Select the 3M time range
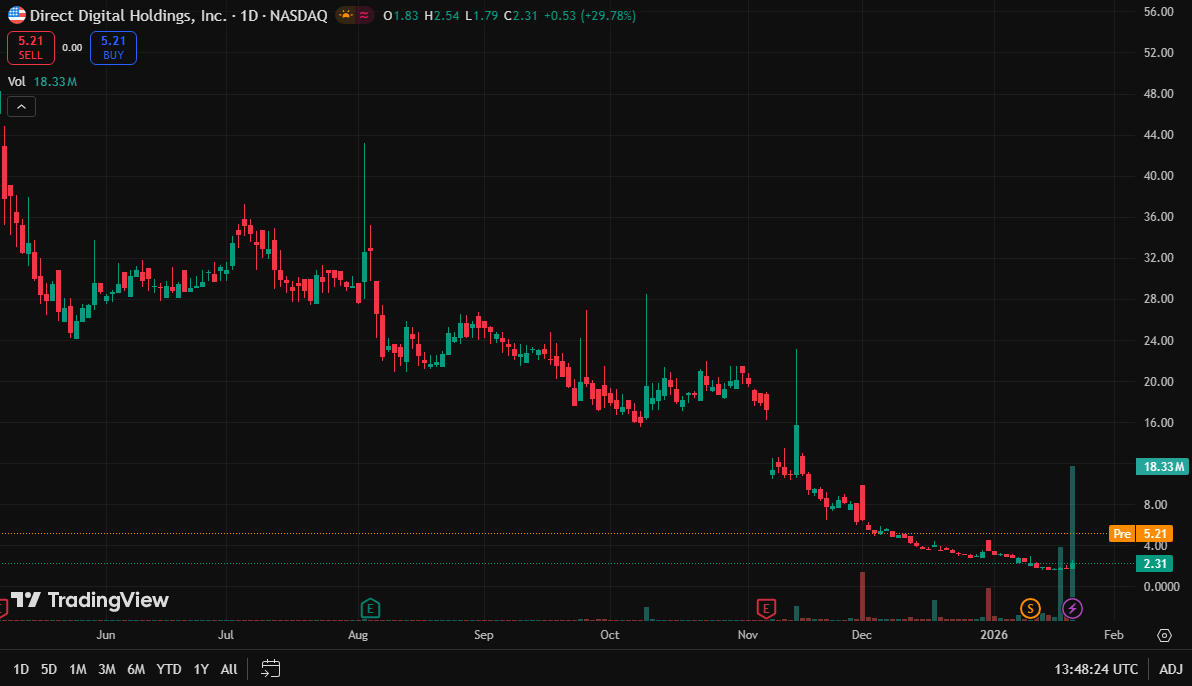Image resolution: width=1192 pixels, height=686 pixels. click(106, 669)
